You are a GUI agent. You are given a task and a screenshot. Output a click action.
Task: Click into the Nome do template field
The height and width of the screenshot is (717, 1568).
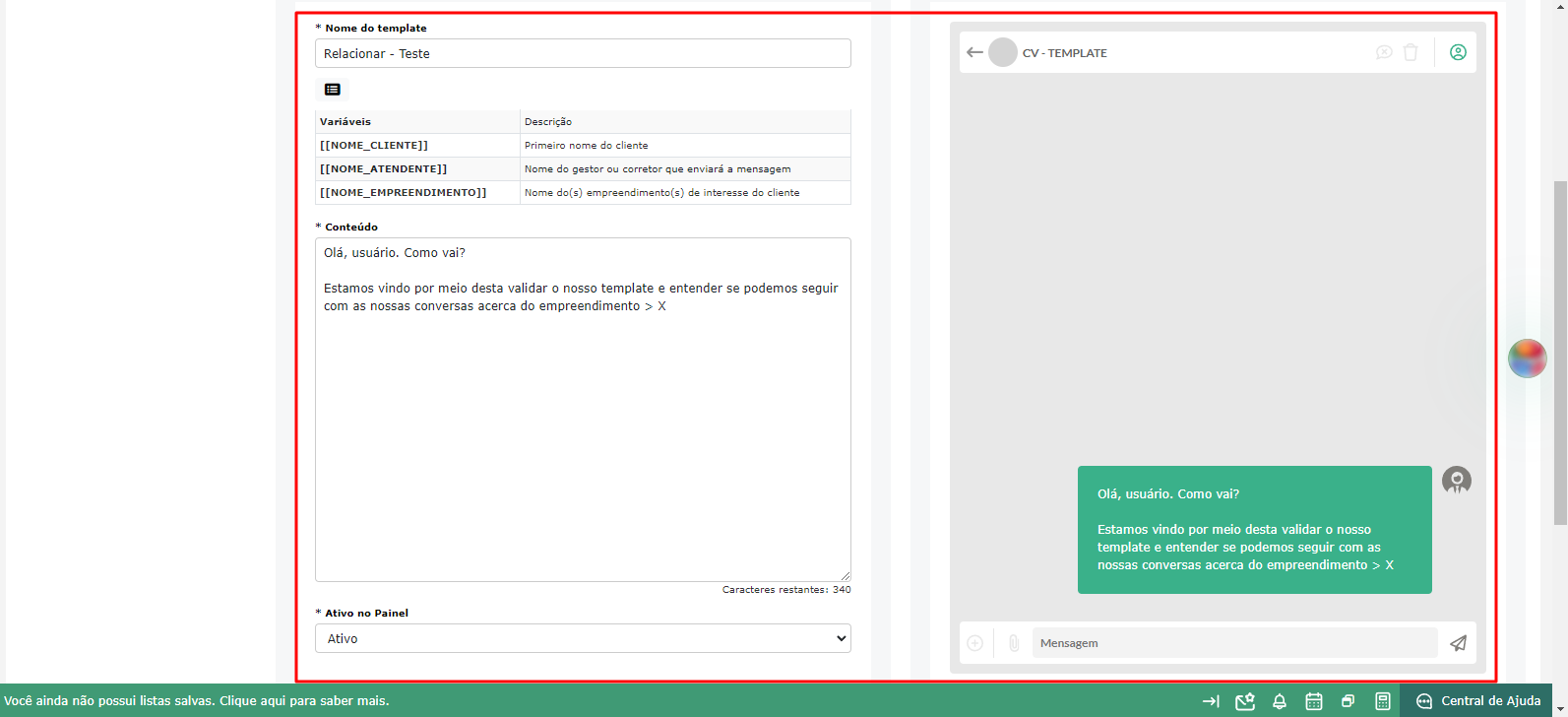click(583, 53)
